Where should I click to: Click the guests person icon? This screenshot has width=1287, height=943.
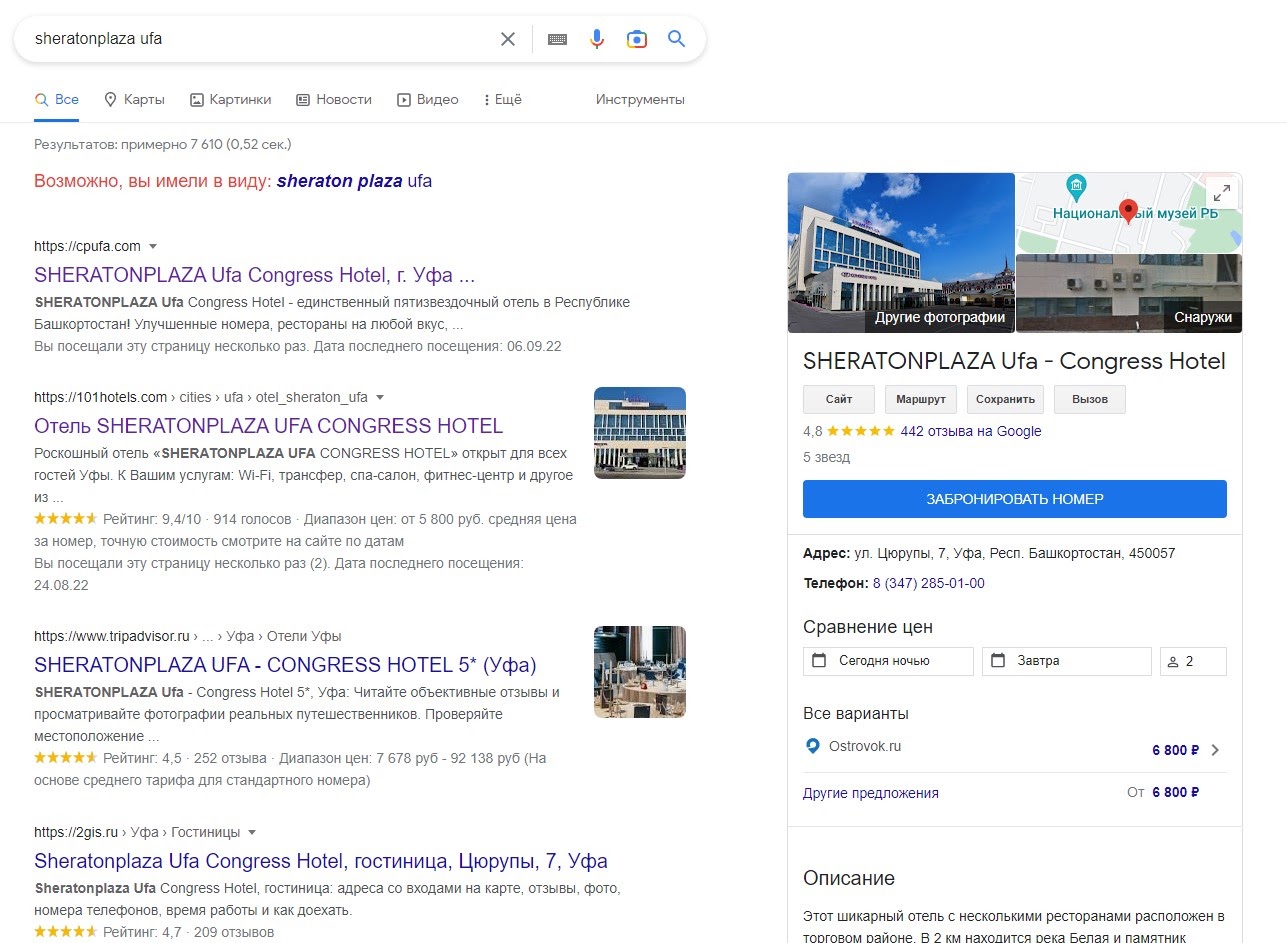[1172, 662]
